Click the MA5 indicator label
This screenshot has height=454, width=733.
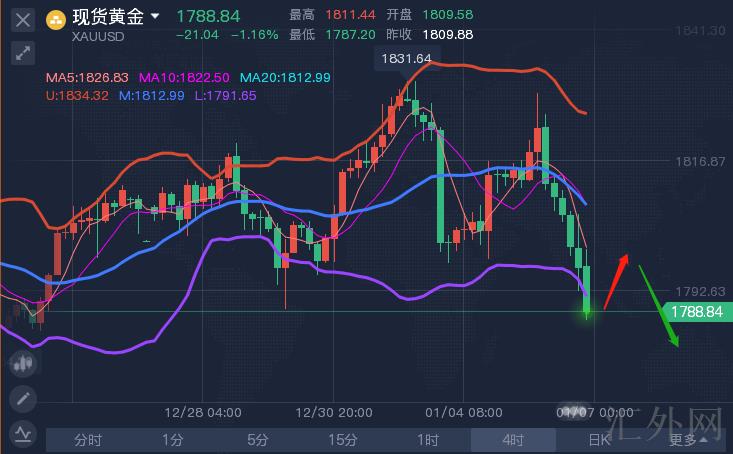(x=88, y=77)
